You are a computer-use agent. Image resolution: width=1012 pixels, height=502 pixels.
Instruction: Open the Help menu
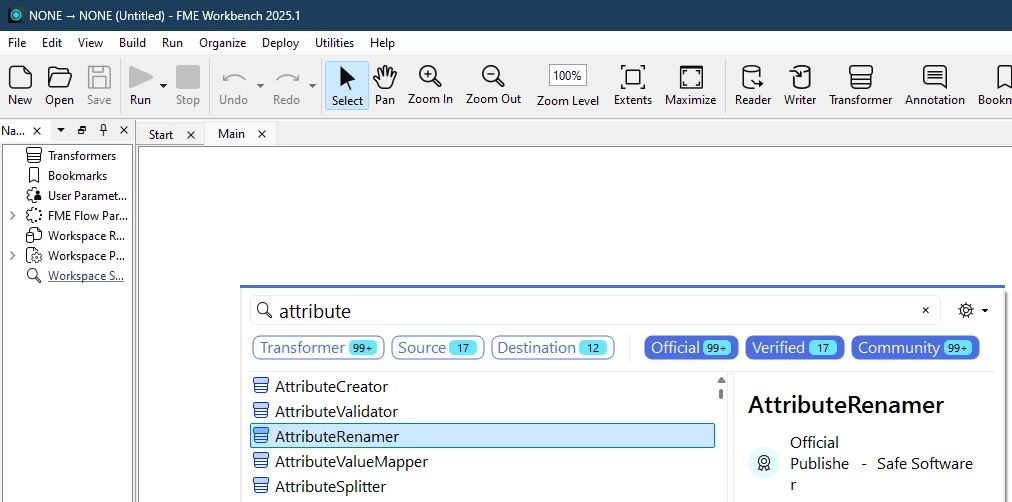coord(382,43)
